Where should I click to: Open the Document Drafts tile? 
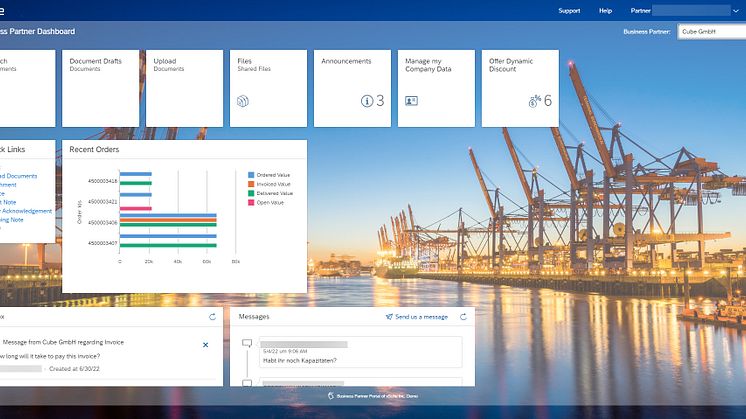click(x=100, y=88)
